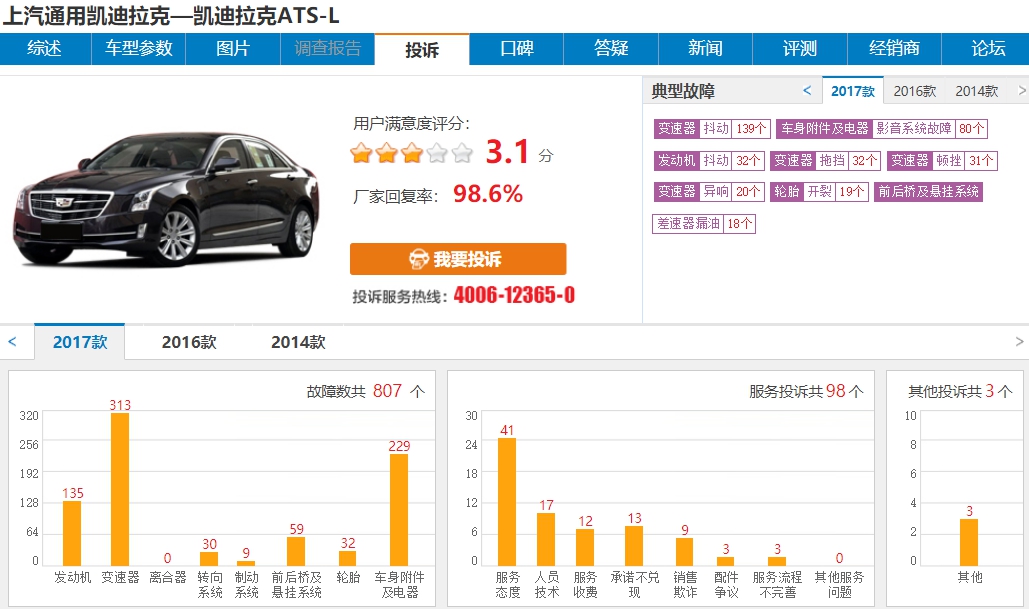Click the 销售欺诈 bar showing 9
The height and width of the screenshot is (609, 1029).
click(x=684, y=552)
